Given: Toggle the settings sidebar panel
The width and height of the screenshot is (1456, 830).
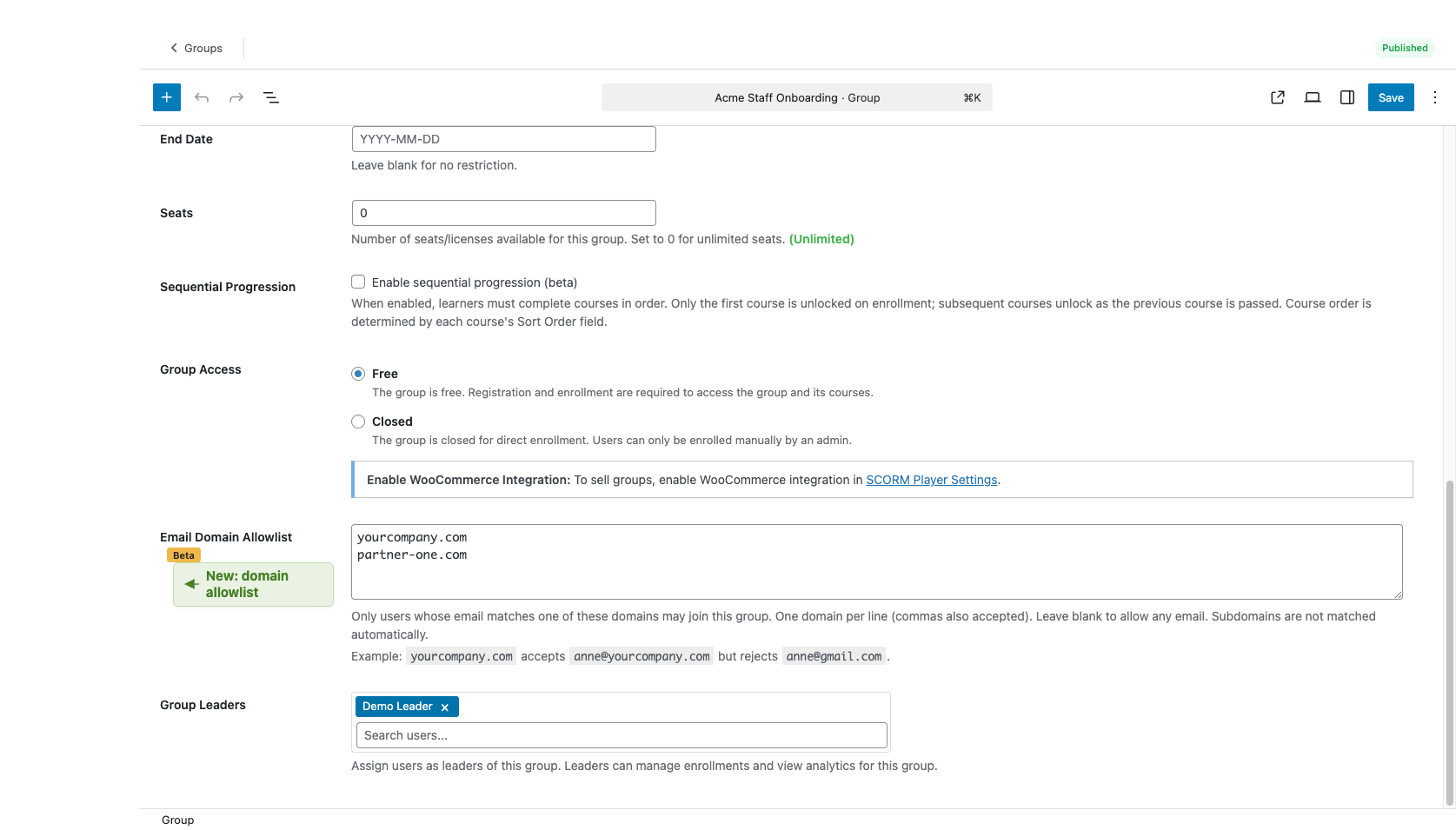Looking at the screenshot, I should [1346, 97].
